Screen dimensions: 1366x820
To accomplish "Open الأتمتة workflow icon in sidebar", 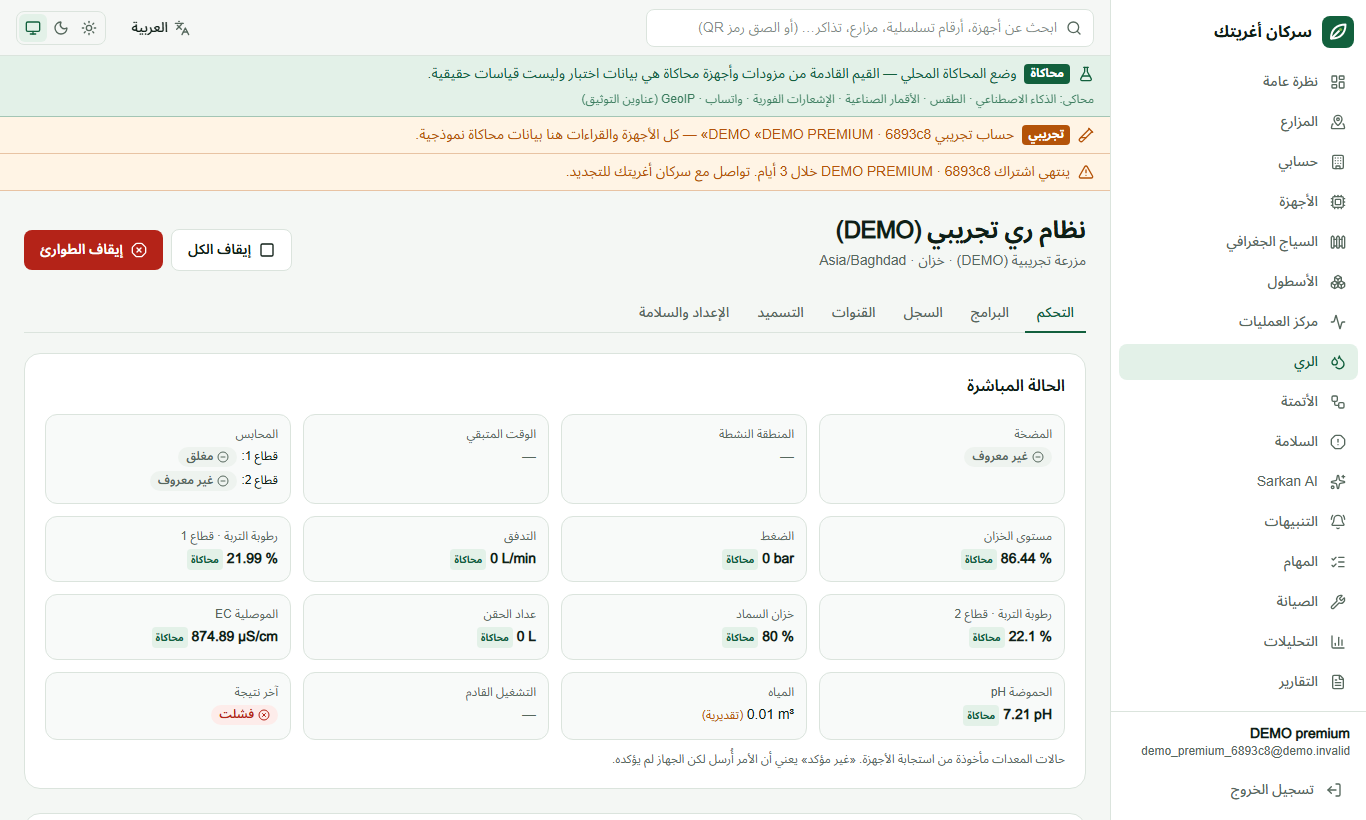I will pos(1338,402).
